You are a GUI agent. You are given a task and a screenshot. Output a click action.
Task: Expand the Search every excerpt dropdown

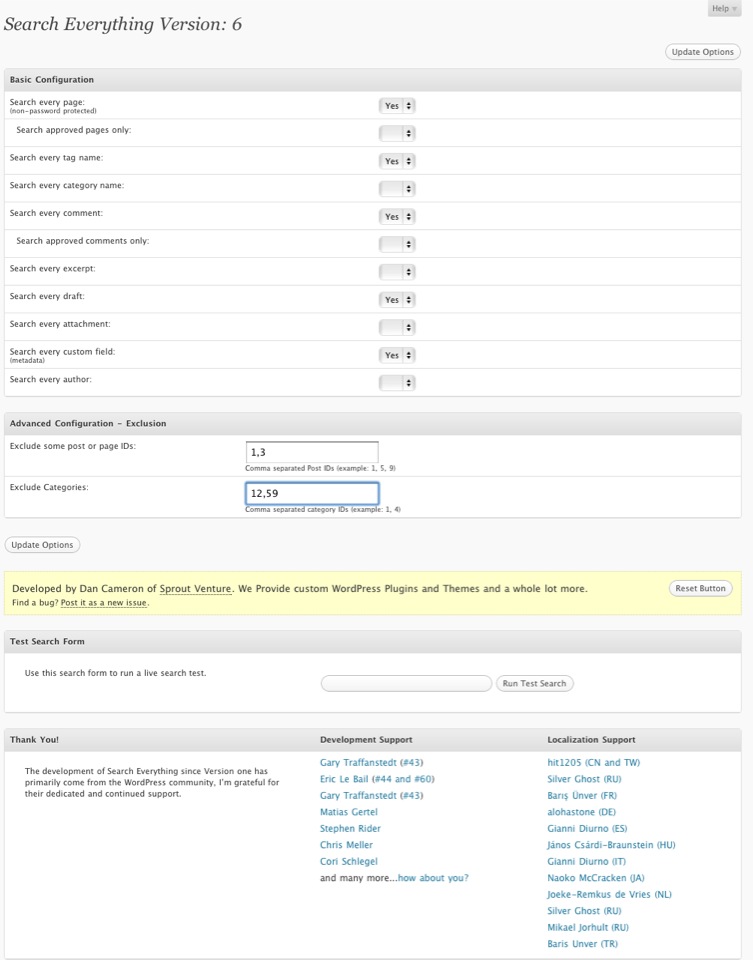pos(397,272)
